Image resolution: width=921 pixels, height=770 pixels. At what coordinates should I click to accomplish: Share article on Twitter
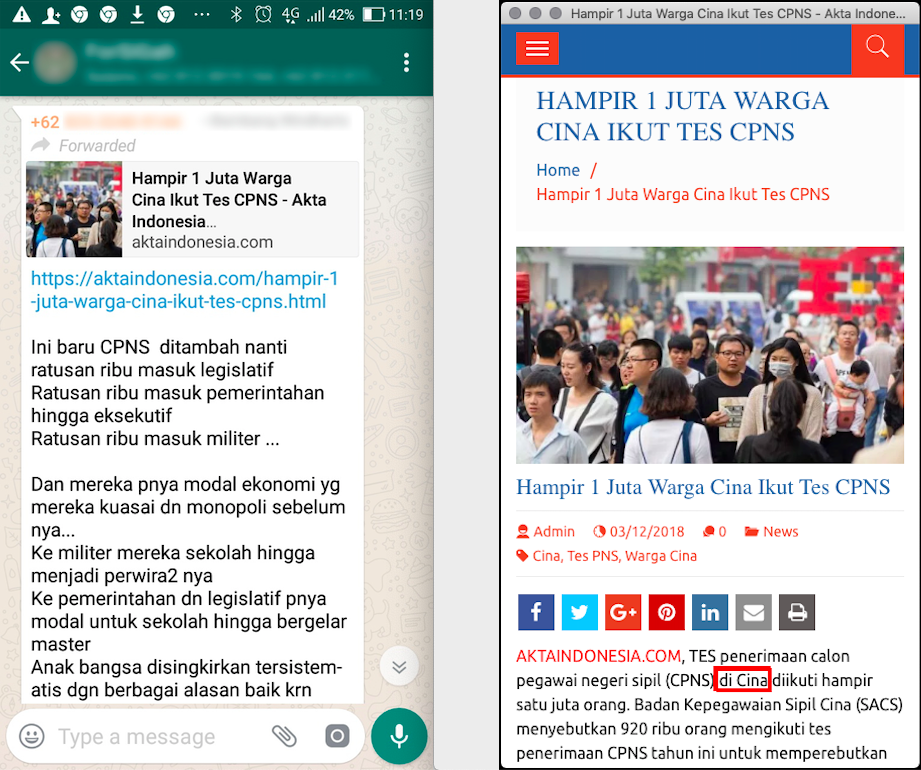pos(579,612)
